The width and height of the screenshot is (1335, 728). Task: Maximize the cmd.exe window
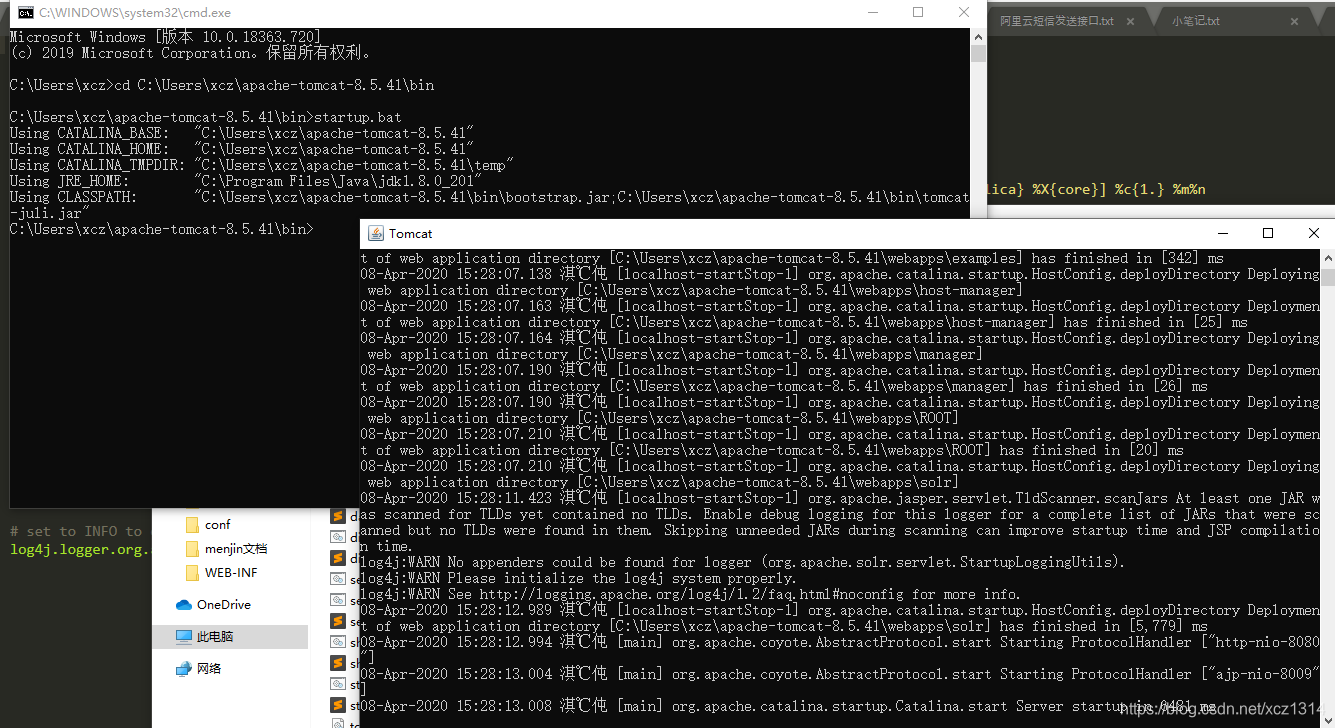pos(918,13)
